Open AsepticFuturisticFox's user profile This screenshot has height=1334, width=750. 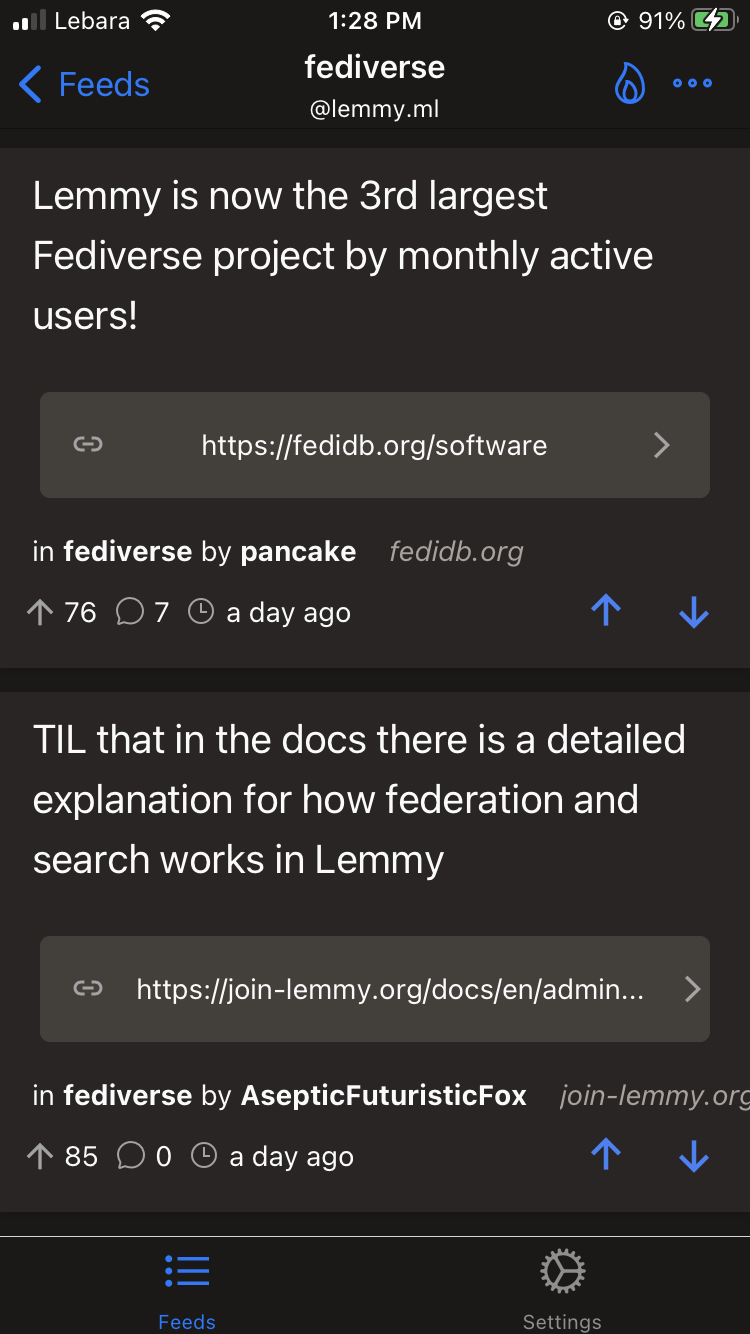(x=384, y=1096)
